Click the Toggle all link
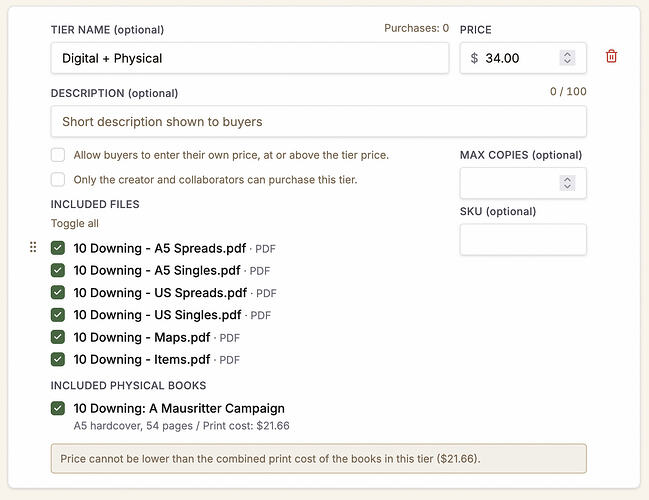The height and width of the screenshot is (500, 649). pyautogui.click(x=75, y=224)
